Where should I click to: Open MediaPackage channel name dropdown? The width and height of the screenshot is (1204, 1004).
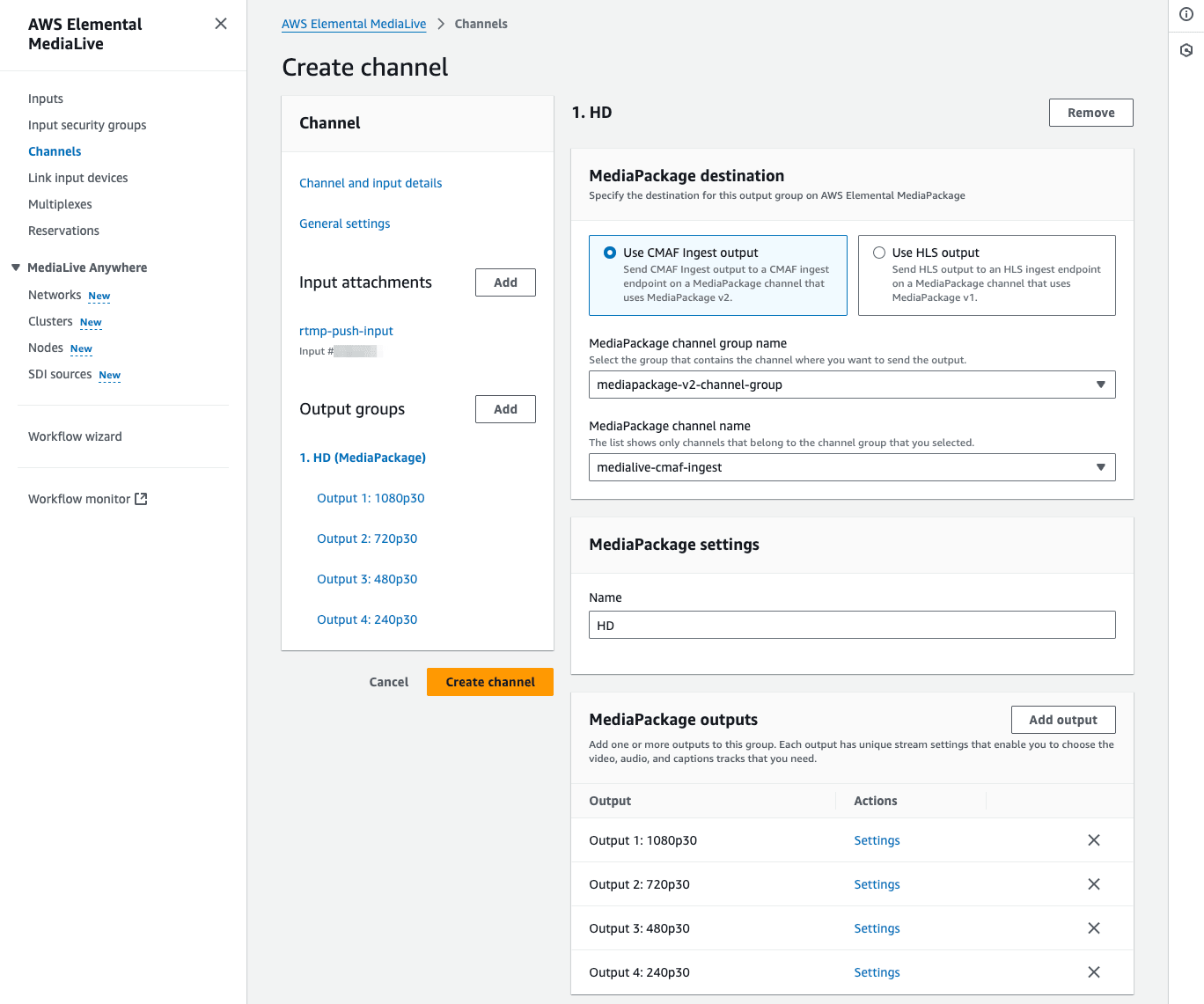coord(852,467)
